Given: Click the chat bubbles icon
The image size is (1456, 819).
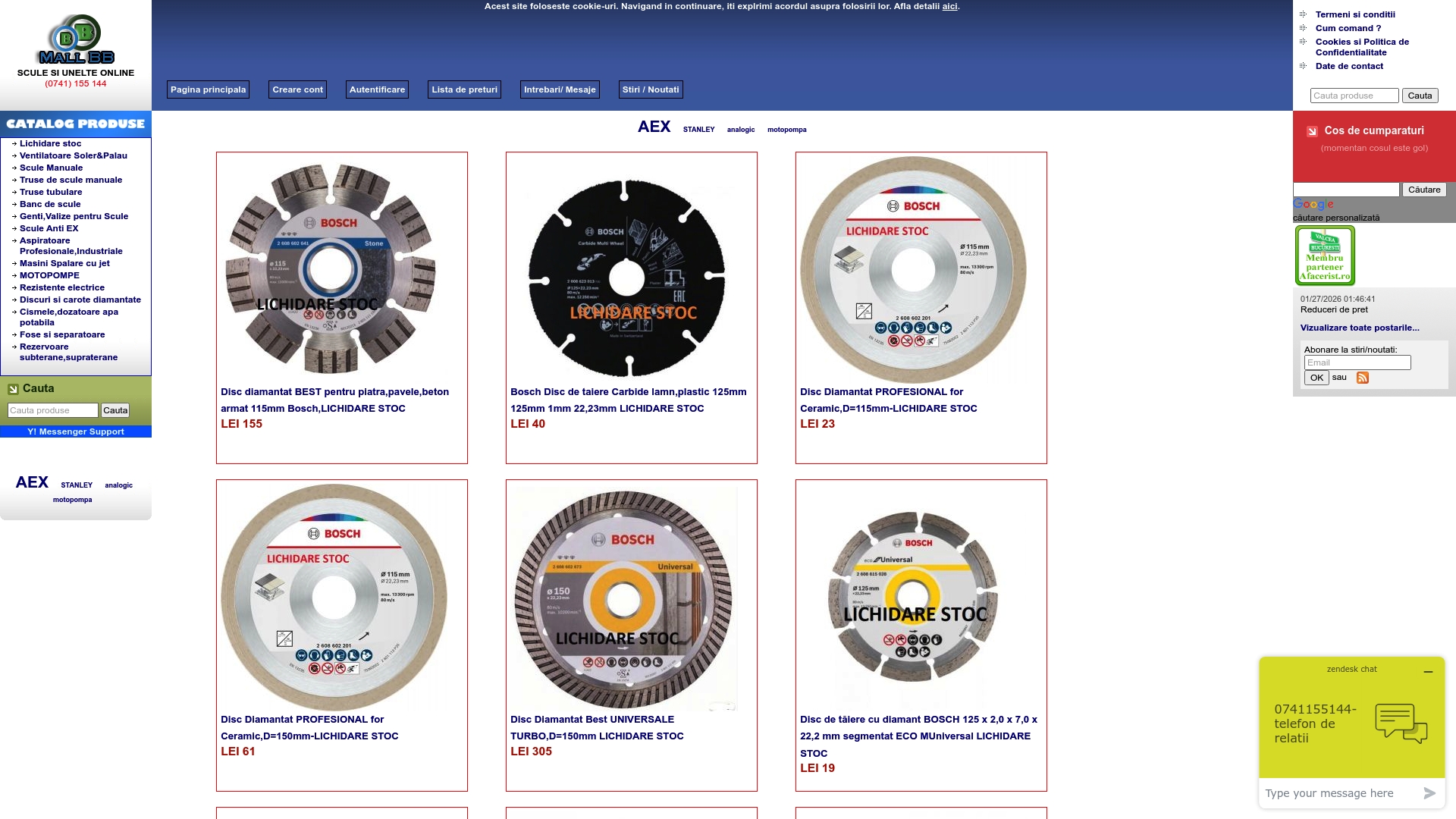Looking at the screenshot, I should pos(1401,723).
